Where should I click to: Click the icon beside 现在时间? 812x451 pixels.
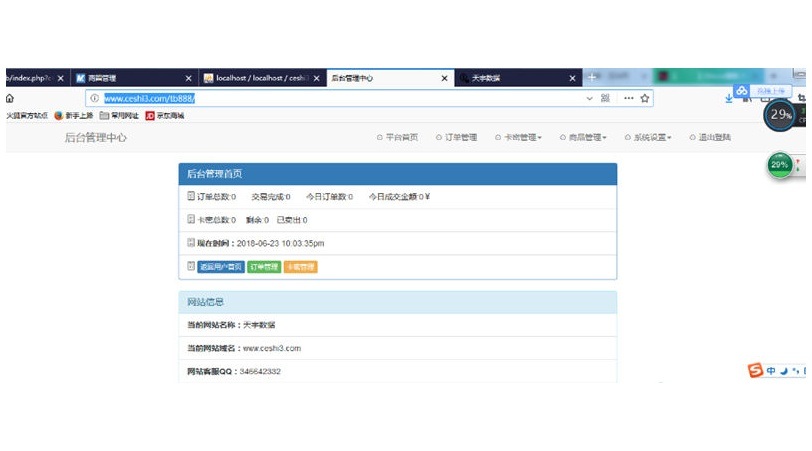(x=191, y=242)
